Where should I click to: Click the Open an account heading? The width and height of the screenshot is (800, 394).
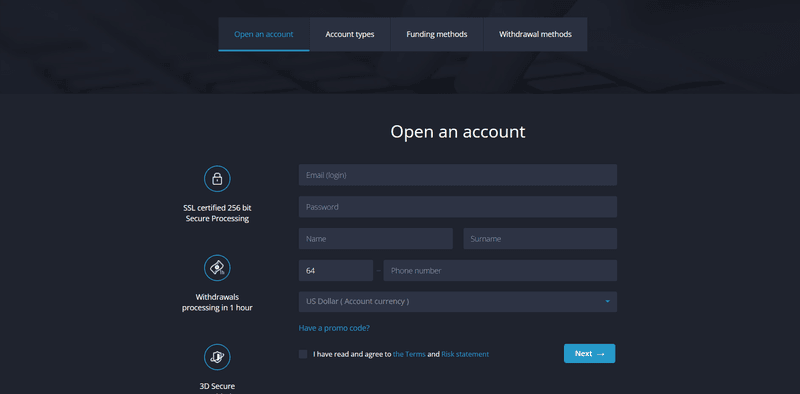point(458,132)
